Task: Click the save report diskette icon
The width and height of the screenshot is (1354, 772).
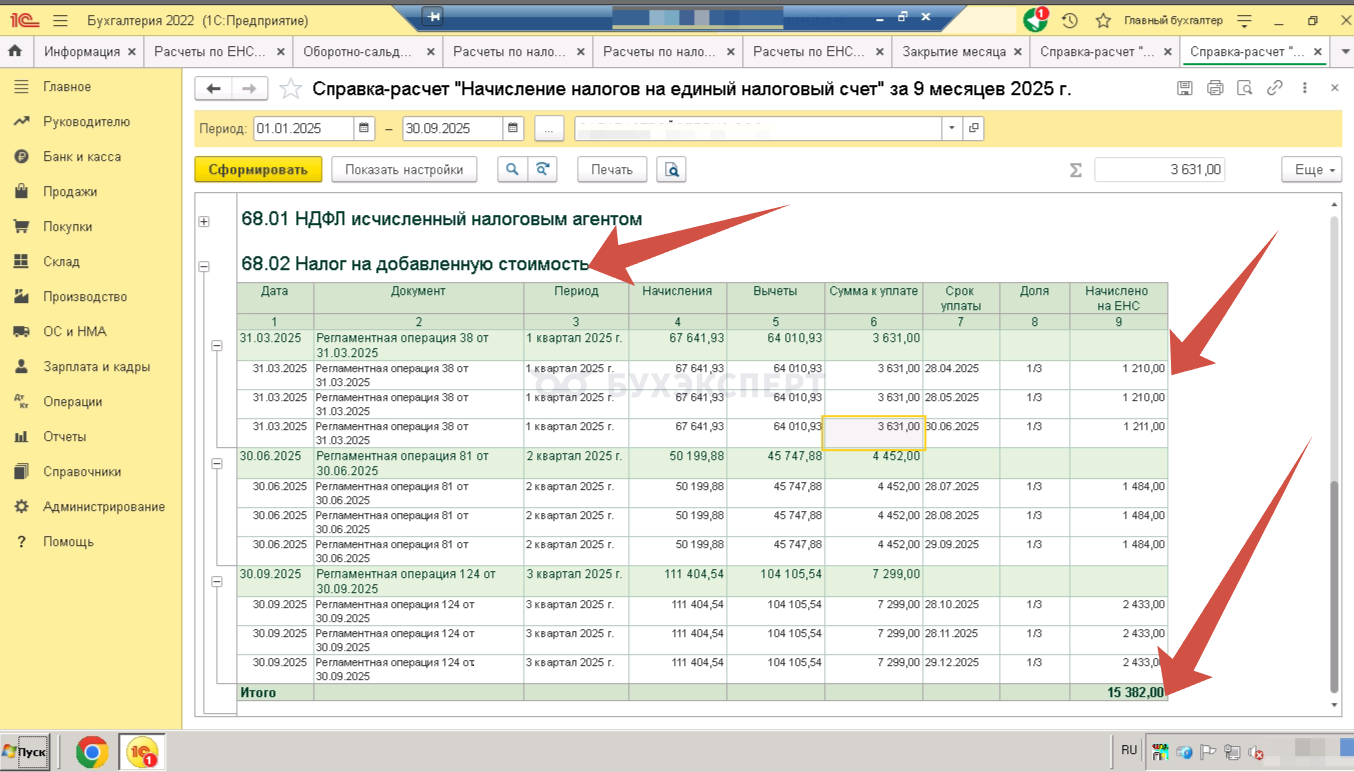Action: click(1185, 88)
